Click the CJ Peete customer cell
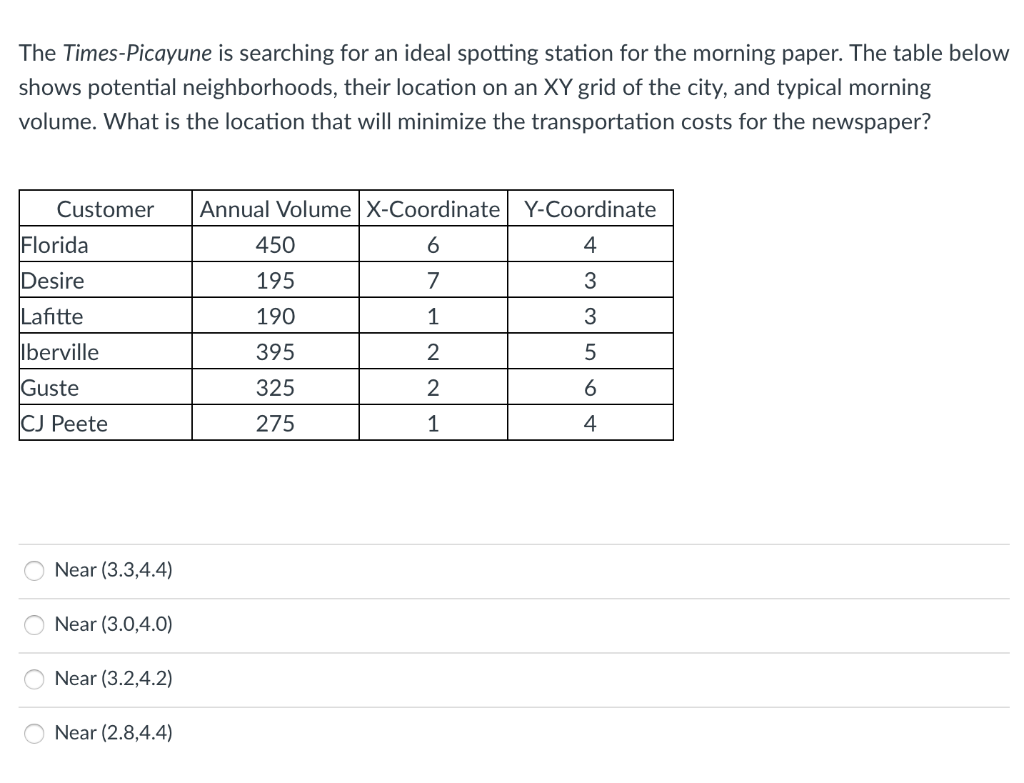The height and width of the screenshot is (783, 1024). coord(105,423)
